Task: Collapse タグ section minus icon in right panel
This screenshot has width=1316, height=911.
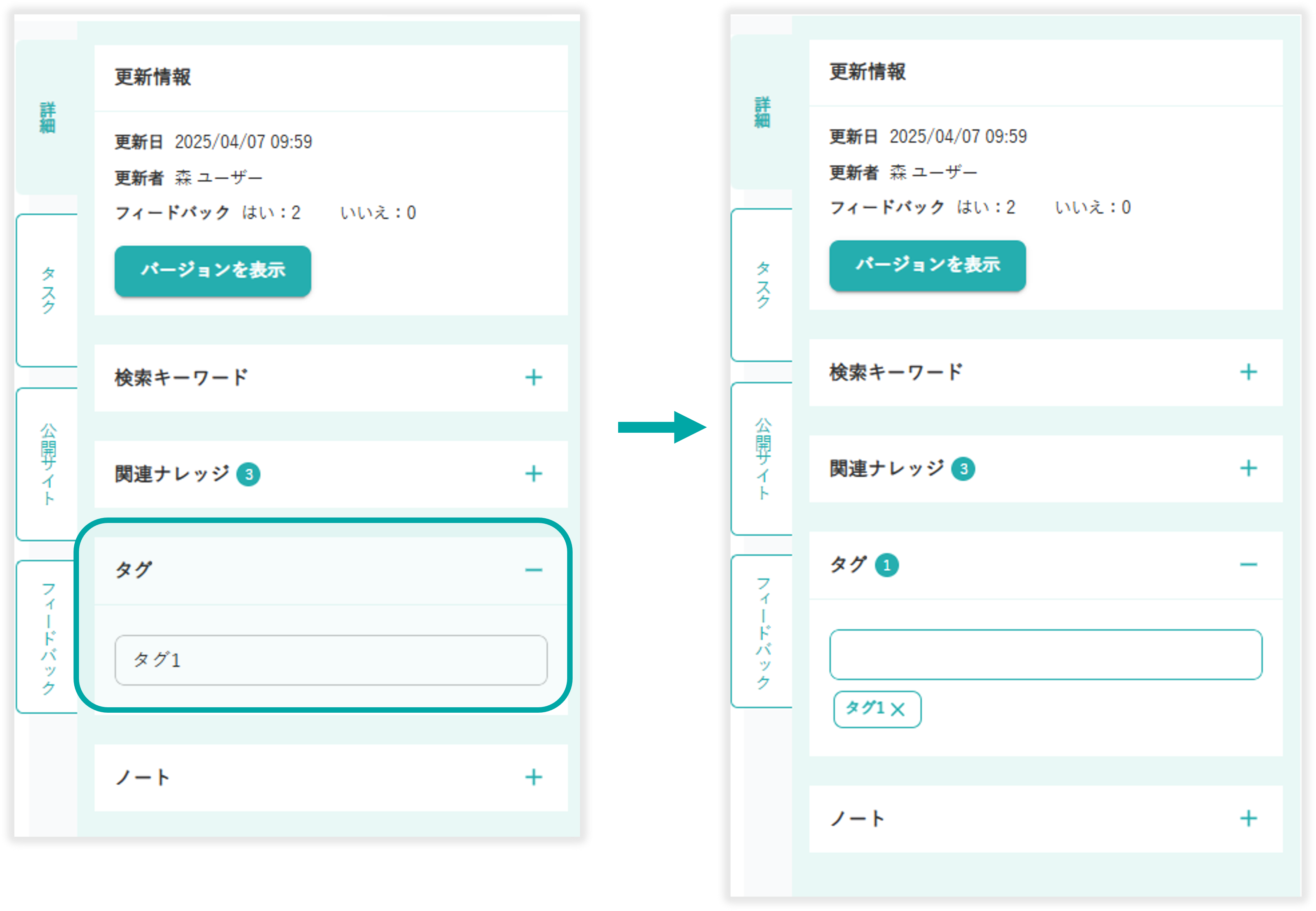Action: coord(1248,565)
